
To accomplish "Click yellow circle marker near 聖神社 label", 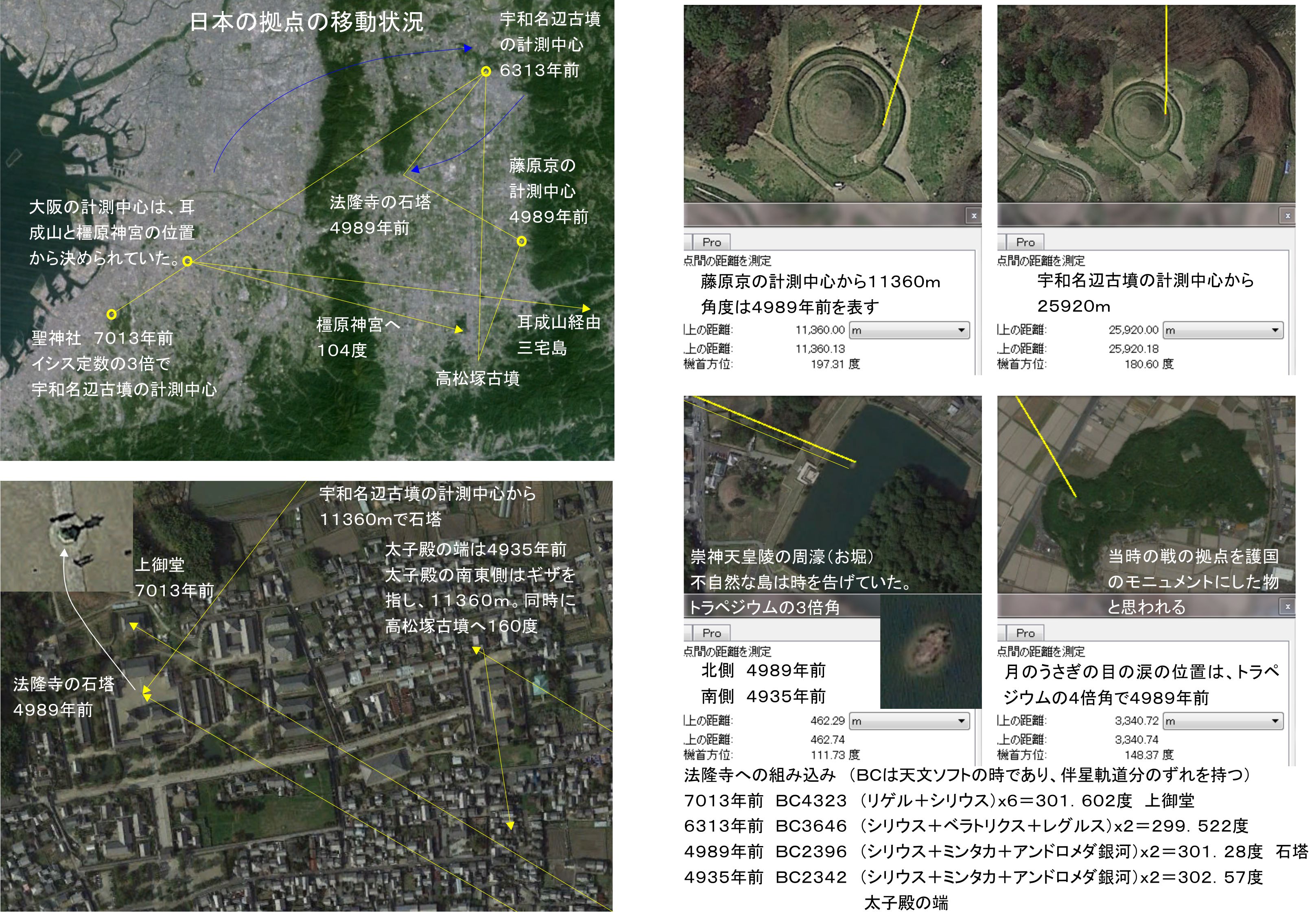I will [x=111, y=314].
